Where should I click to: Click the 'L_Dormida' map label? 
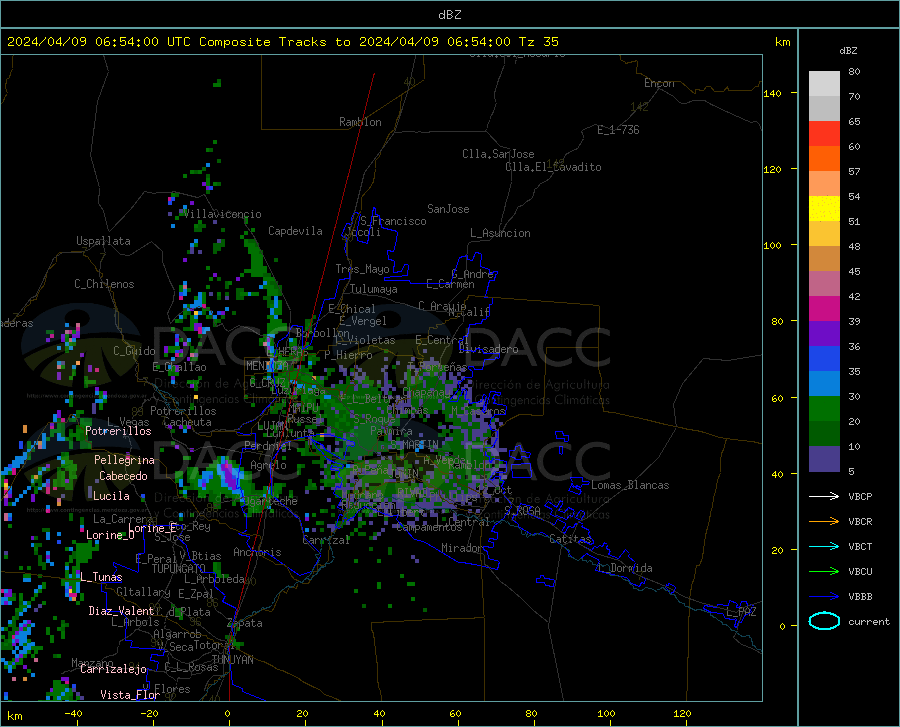[x=625, y=568]
